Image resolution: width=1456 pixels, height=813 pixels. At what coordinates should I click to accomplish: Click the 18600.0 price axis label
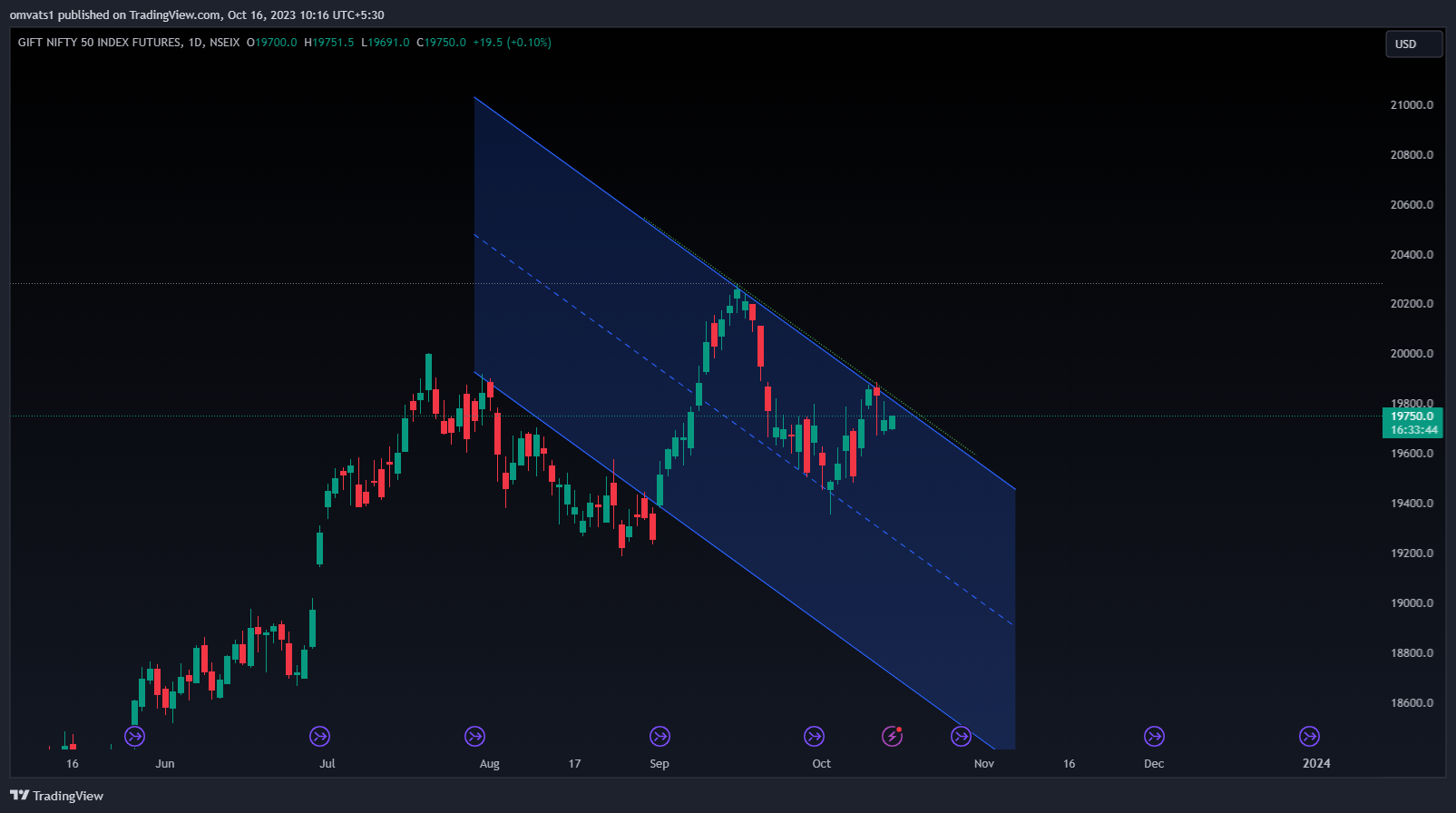tap(1412, 703)
